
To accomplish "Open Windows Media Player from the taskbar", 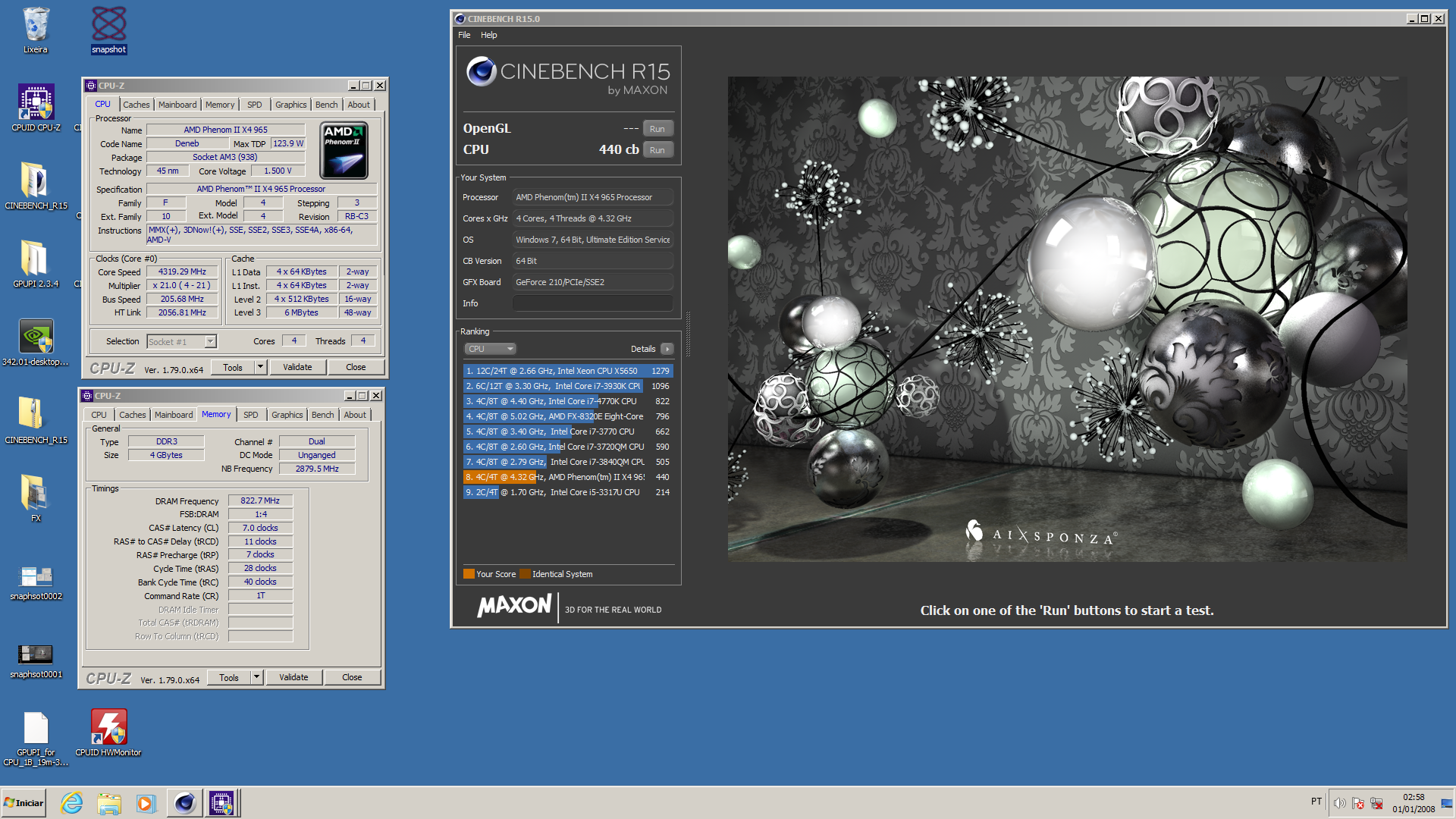I will pos(146,803).
